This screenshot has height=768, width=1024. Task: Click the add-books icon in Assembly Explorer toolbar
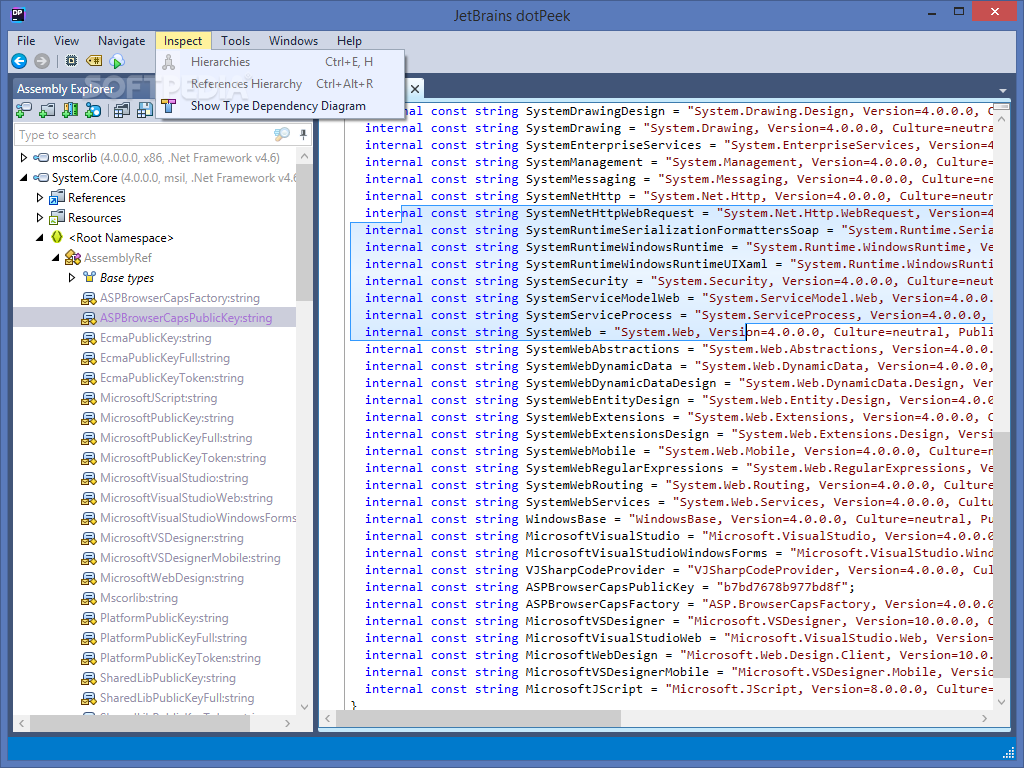point(70,110)
